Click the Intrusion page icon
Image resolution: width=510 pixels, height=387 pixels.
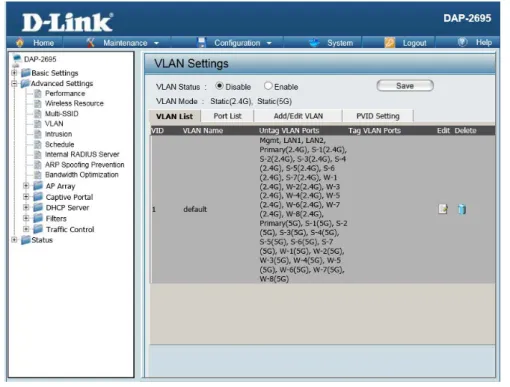click(x=38, y=134)
